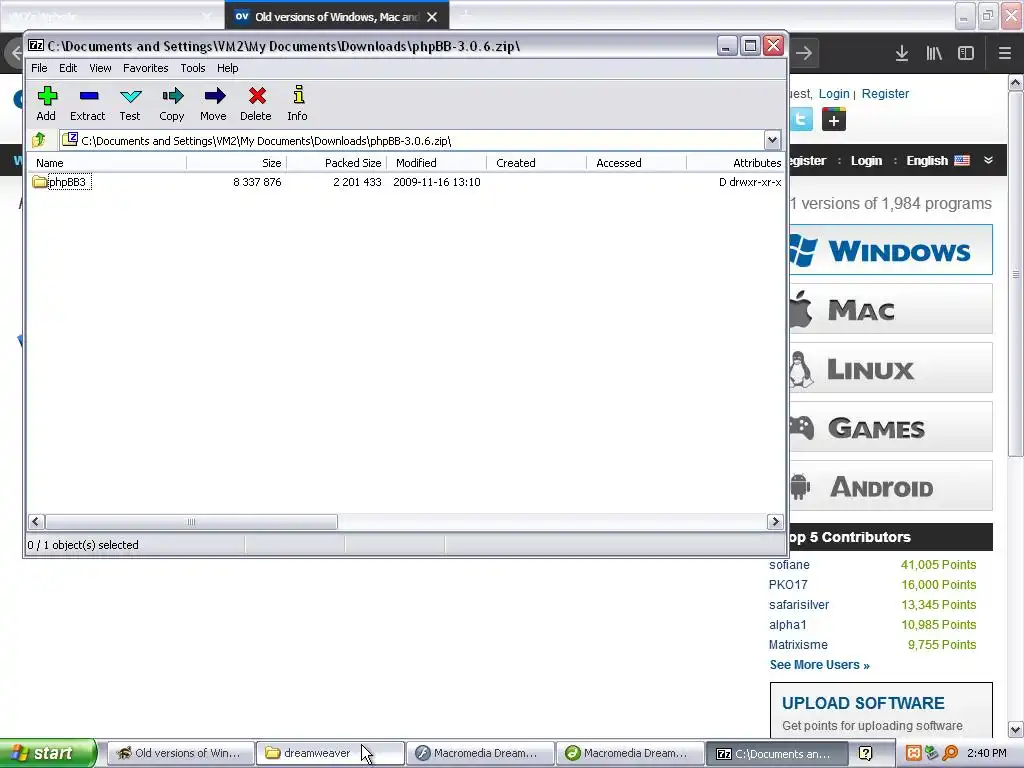
Task: Click webpage scrollbar down arrow
Action: tap(1016, 729)
